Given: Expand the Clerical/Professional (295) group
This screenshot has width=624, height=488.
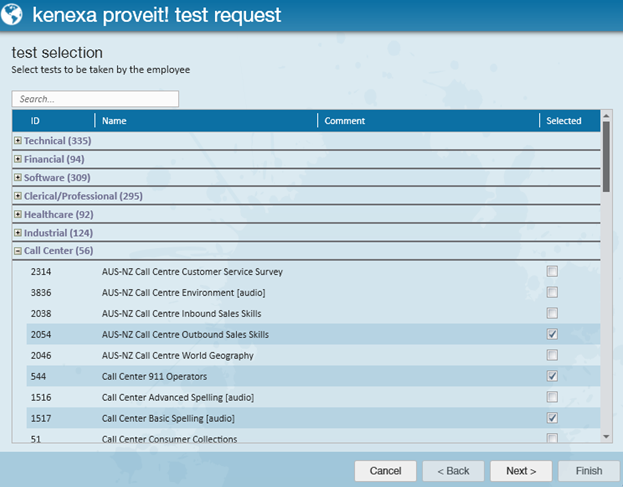Looking at the screenshot, I should (18, 196).
